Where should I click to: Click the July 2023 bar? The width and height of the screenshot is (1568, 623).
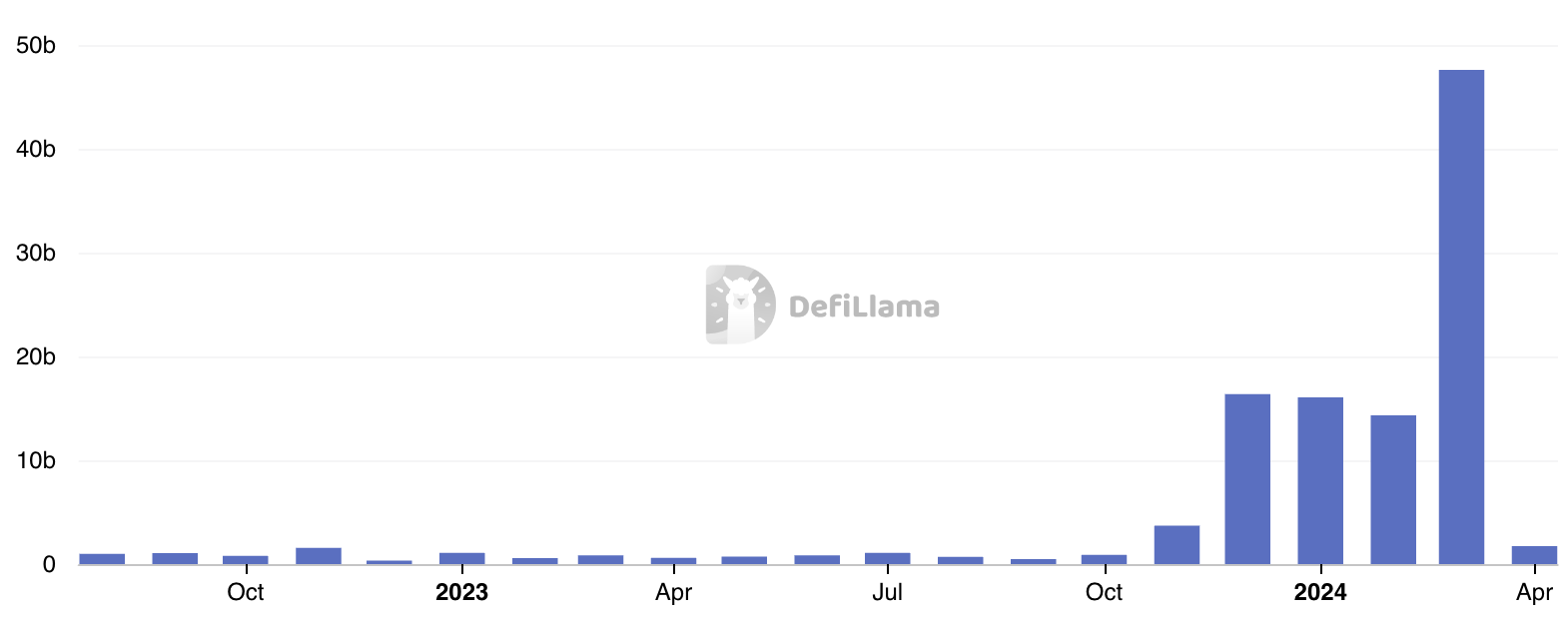click(x=887, y=558)
